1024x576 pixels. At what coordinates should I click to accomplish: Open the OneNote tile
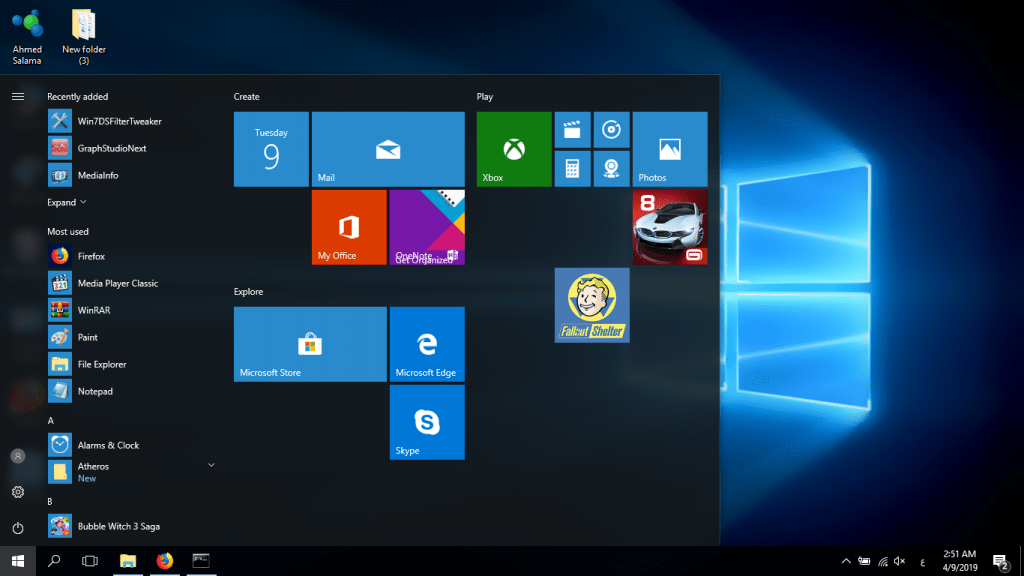pyautogui.click(x=427, y=227)
